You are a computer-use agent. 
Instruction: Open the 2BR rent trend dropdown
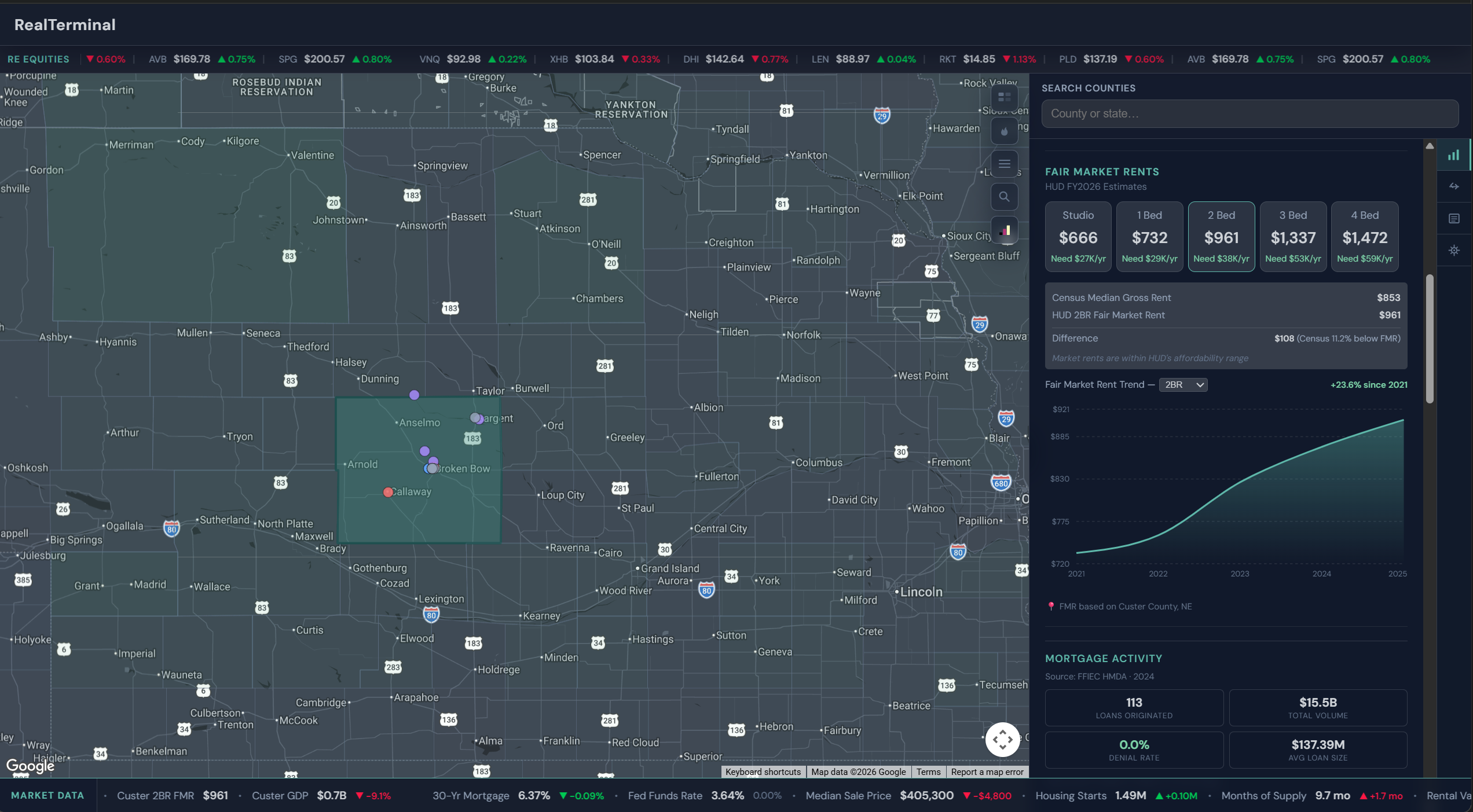[1183, 385]
